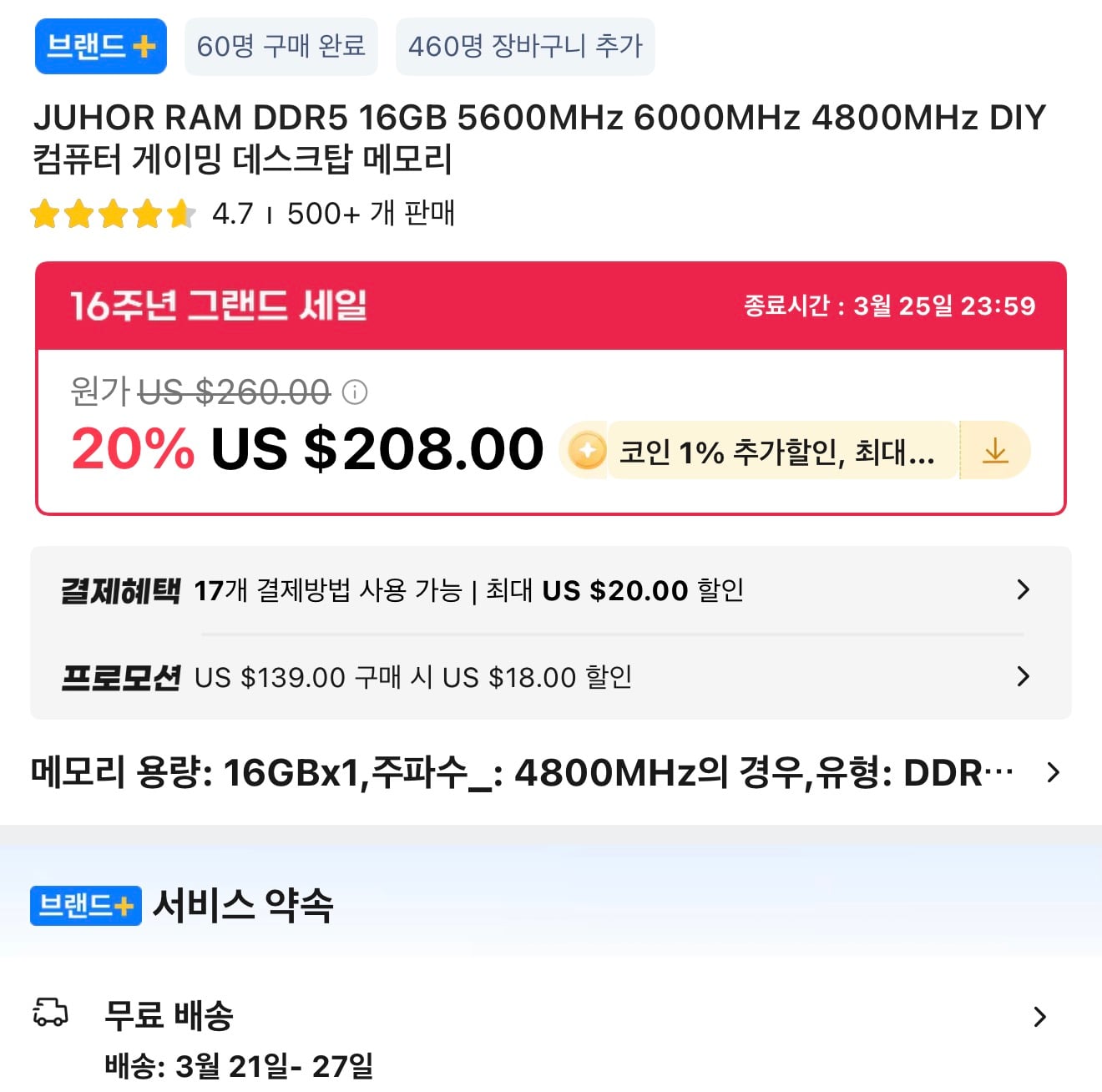This screenshot has height=1092, width=1102.
Task: Click the 코인 1% 추가할인 coupon
Action: click(776, 452)
